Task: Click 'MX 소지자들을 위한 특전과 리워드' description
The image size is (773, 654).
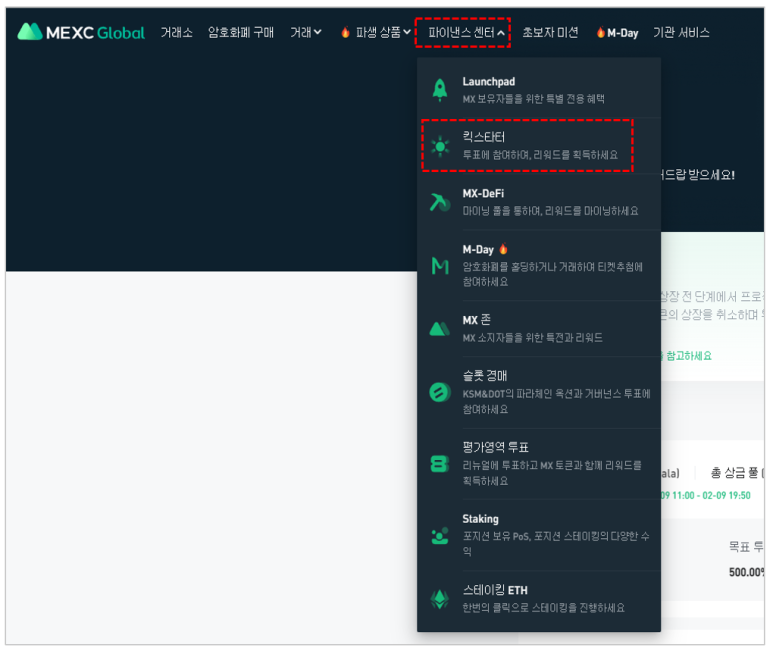Action: 532,338
